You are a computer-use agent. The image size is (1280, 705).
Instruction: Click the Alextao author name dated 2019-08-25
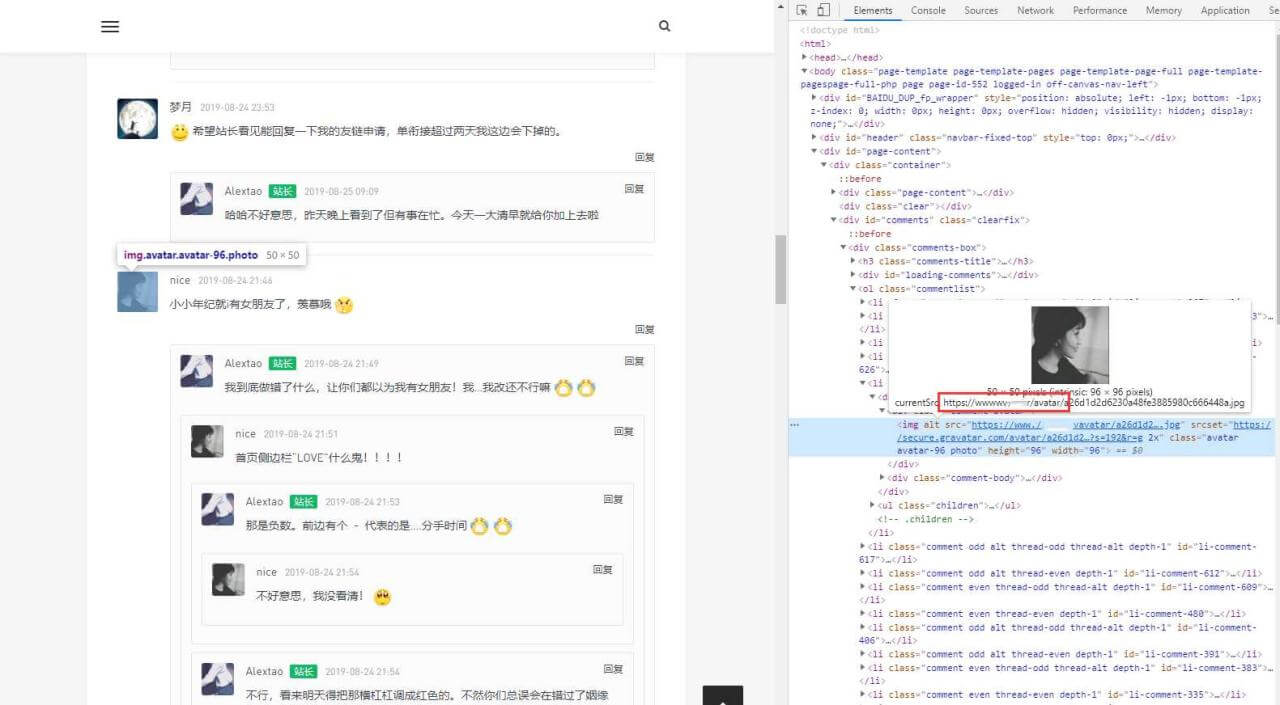(x=243, y=191)
